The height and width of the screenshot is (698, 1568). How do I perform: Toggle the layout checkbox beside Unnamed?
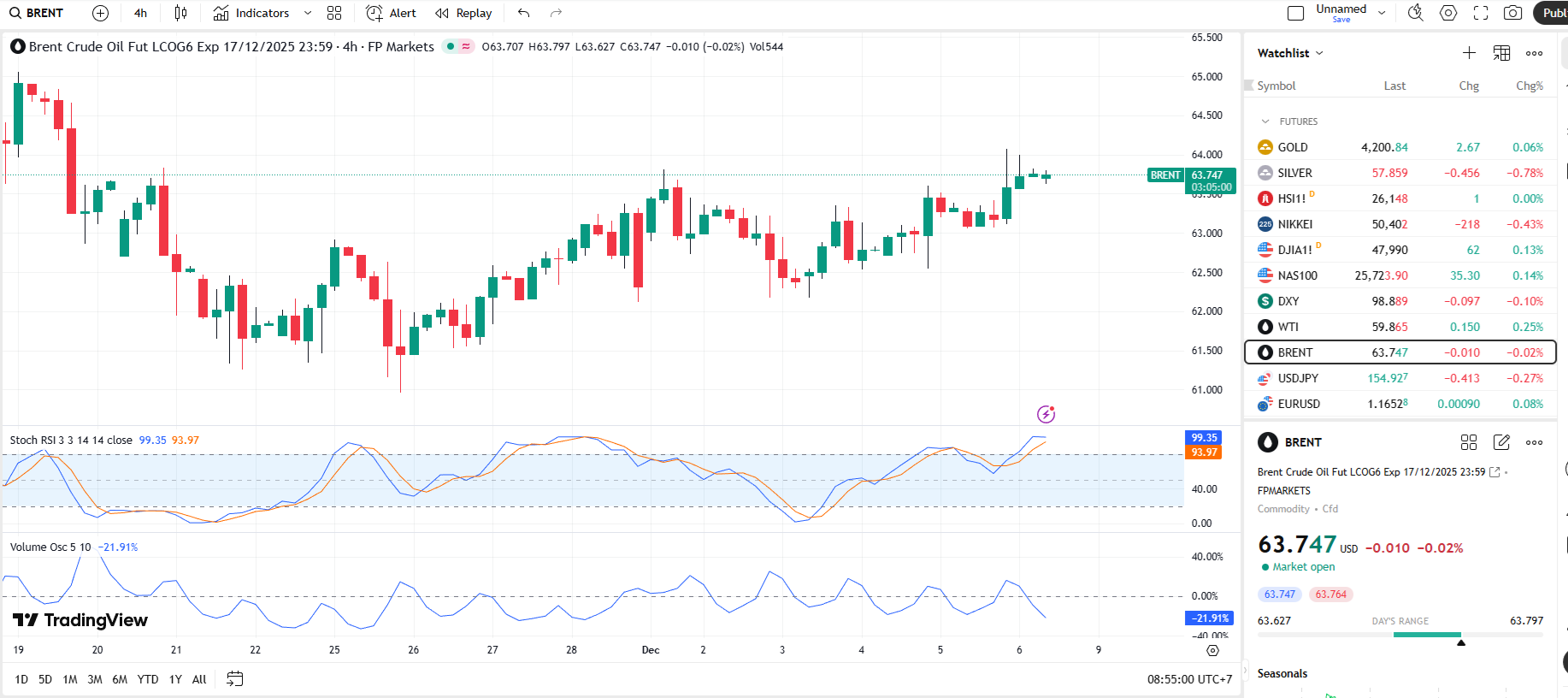(1295, 13)
